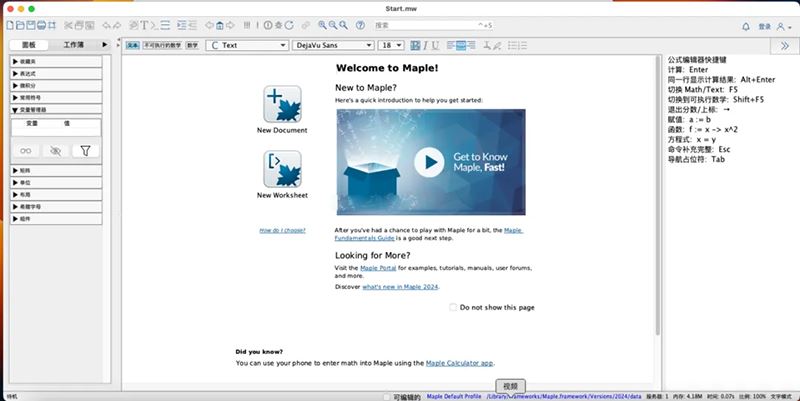Align text right with the alignment icon
800x401 pixels.
[471, 45]
